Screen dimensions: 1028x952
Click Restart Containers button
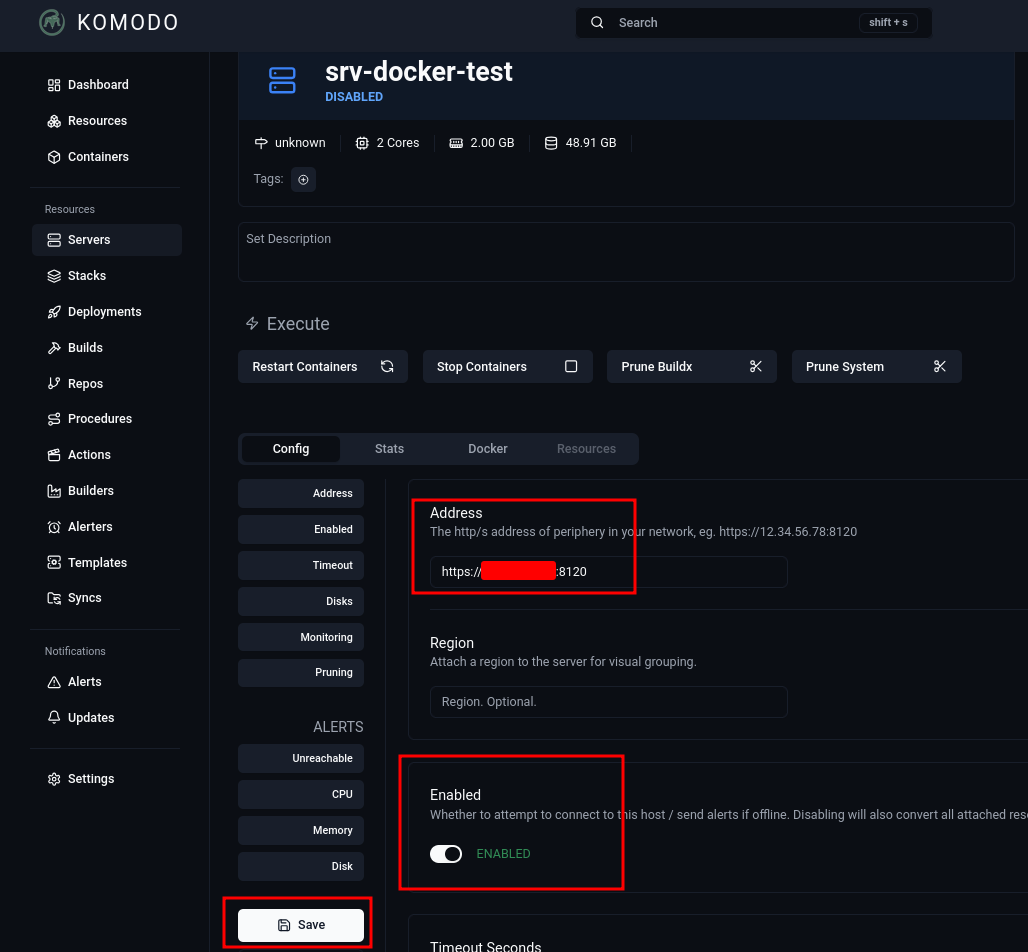pos(323,367)
